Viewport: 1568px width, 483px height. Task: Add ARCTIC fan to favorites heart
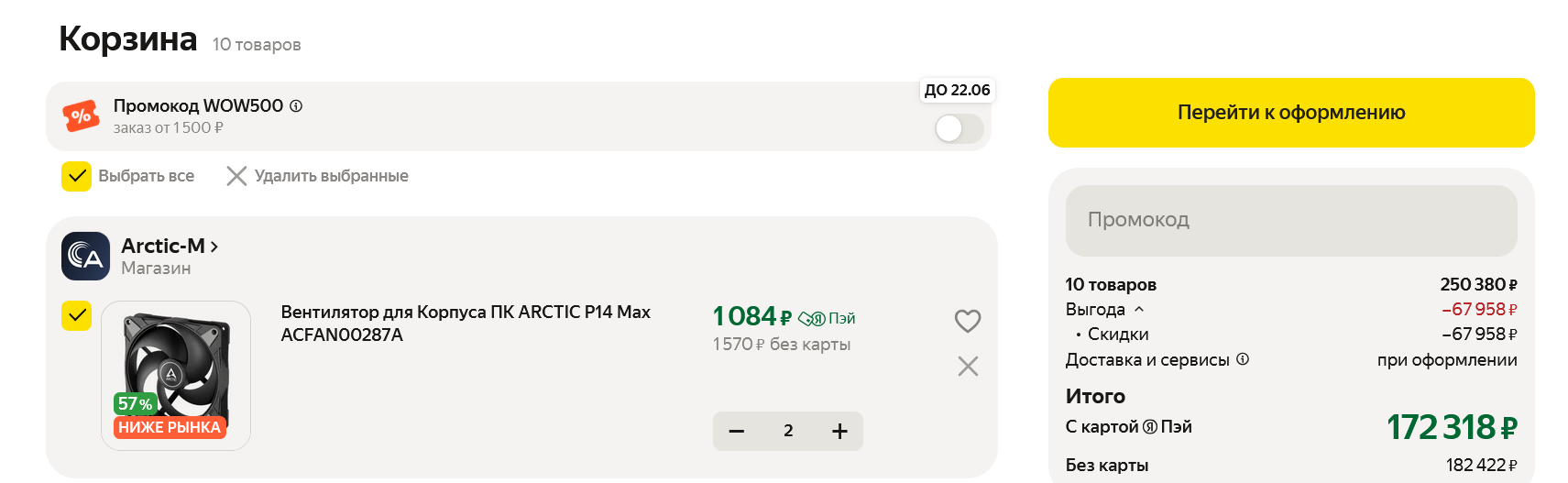968,321
